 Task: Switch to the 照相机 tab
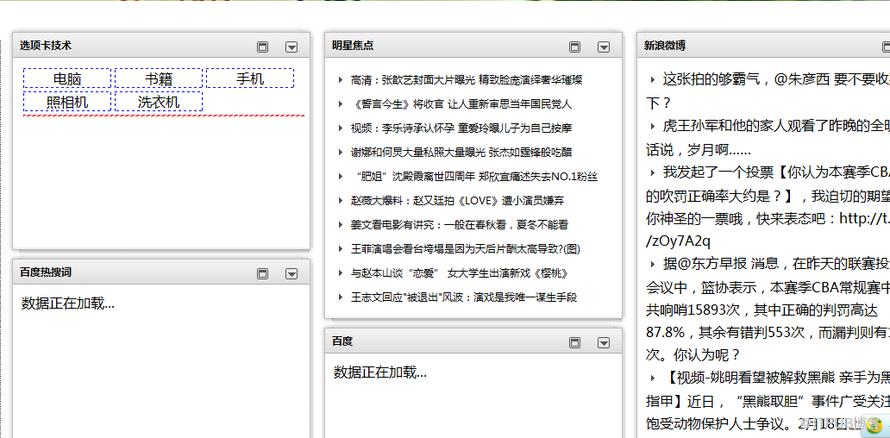(x=67, y=102)
